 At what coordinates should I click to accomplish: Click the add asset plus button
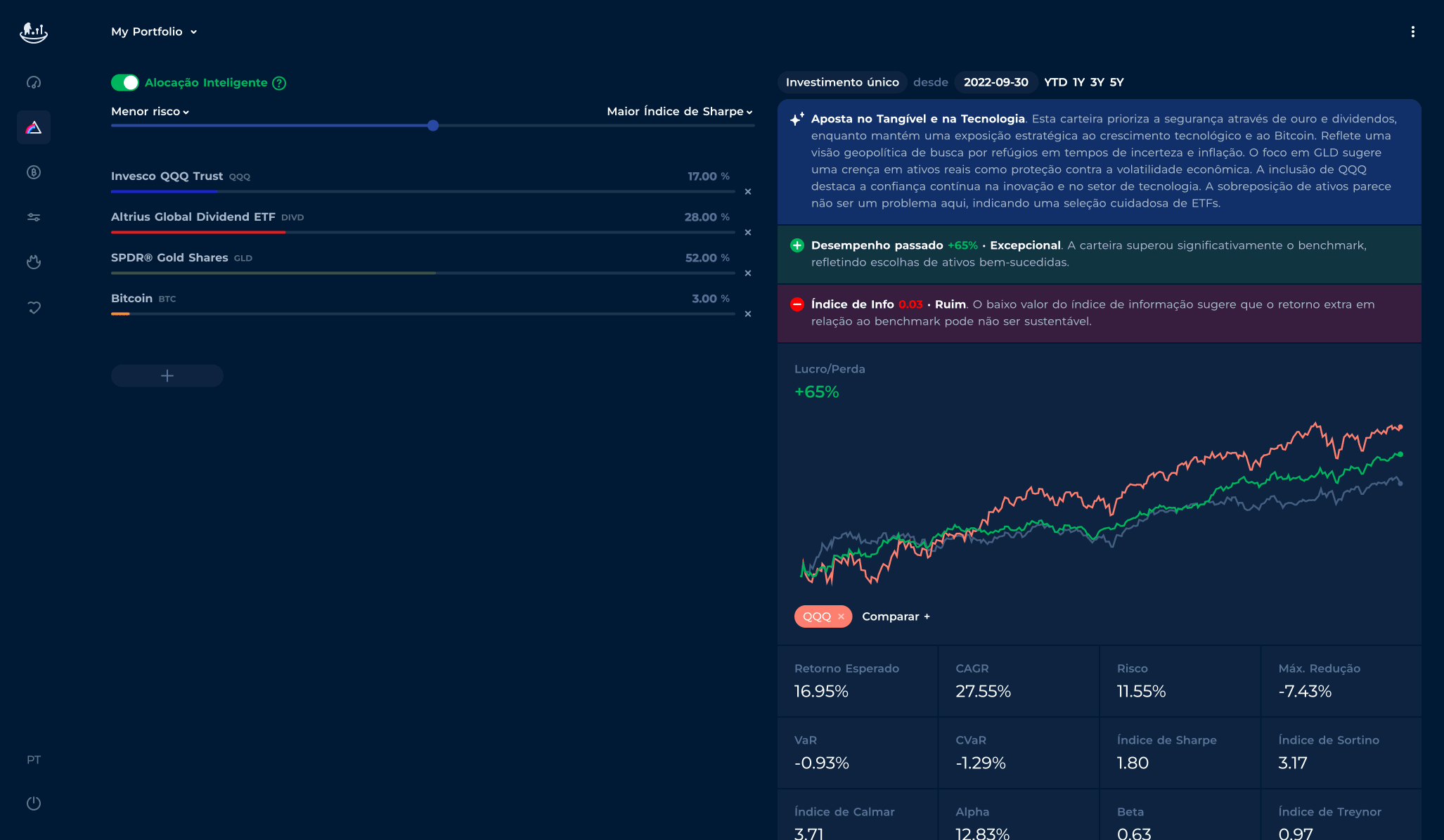tap(167, 375)
